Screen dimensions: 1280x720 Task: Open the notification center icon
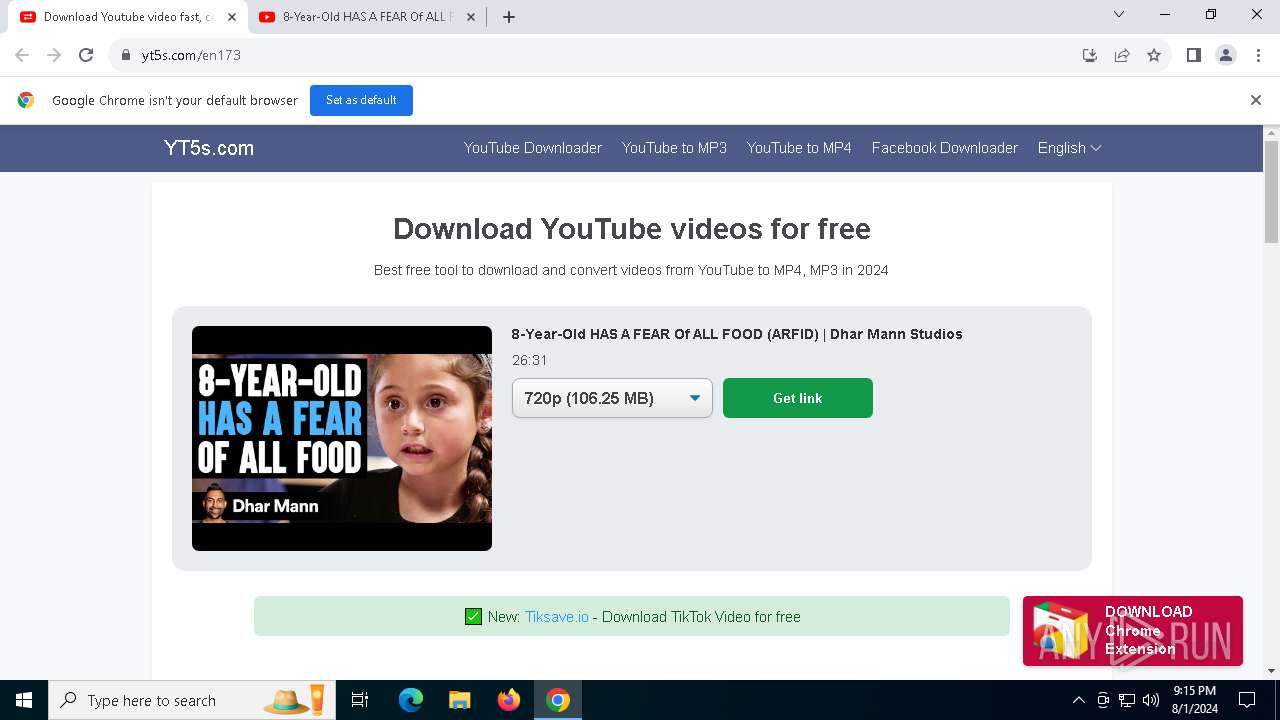[1247, 700]
